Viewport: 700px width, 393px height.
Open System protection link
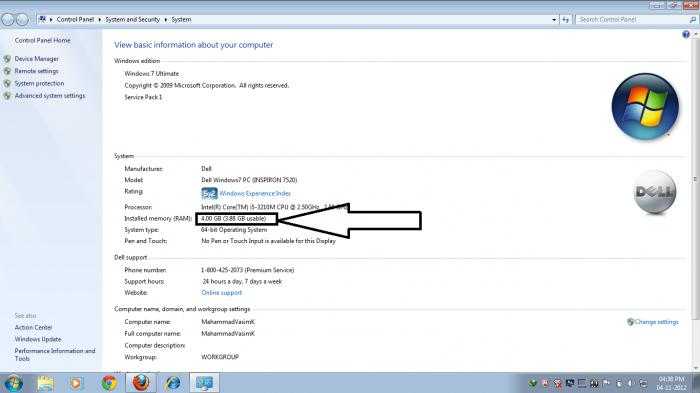coord(39,84)
